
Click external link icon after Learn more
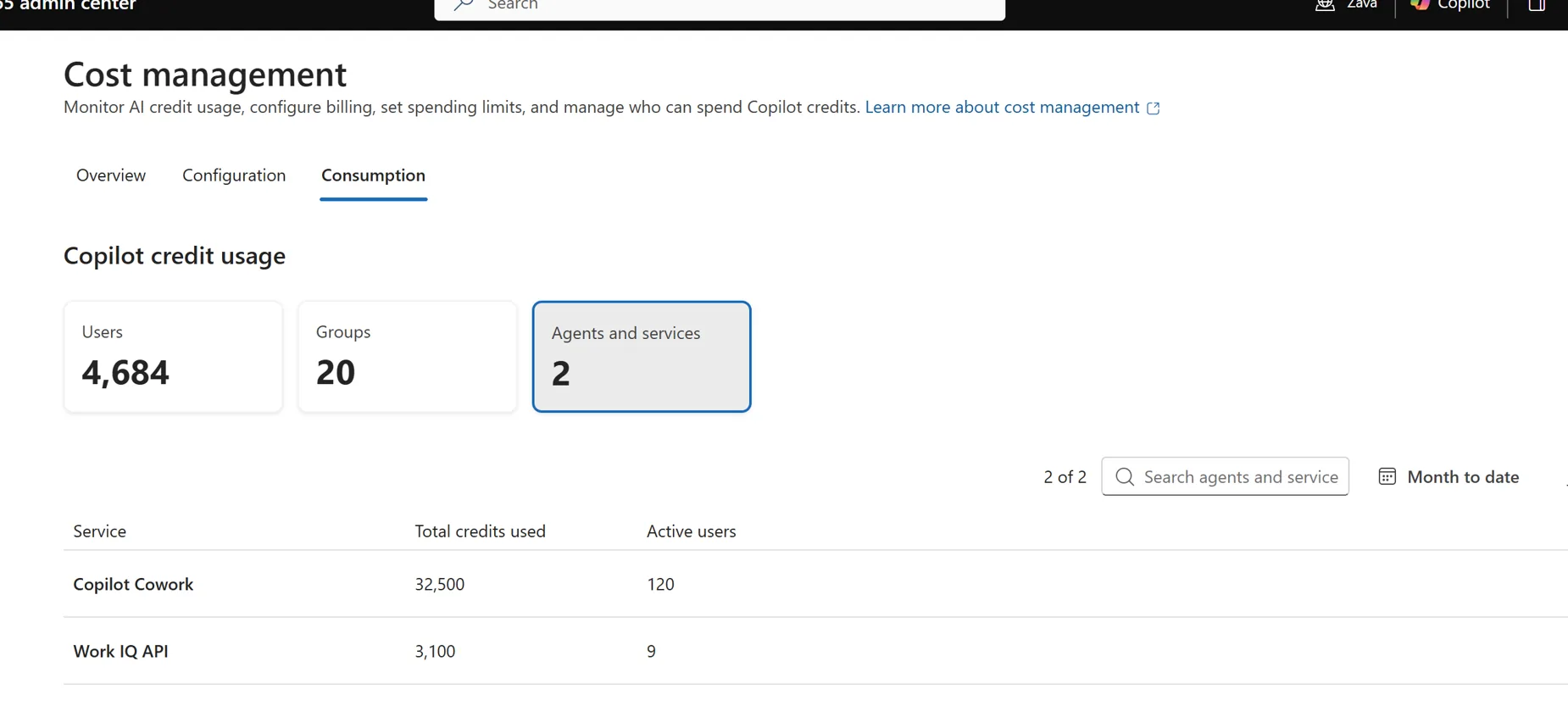tap(1154, 108)
